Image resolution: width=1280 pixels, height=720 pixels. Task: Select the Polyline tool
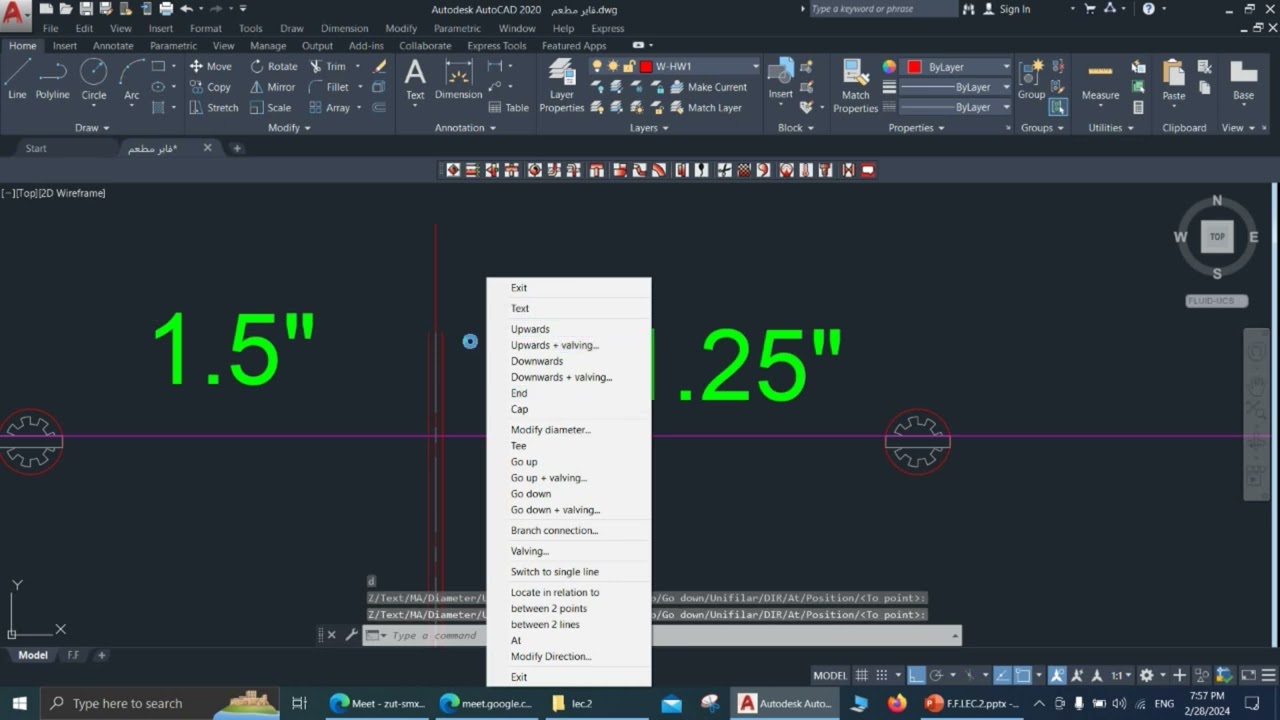pyautogui.click(x=52, y=79)
